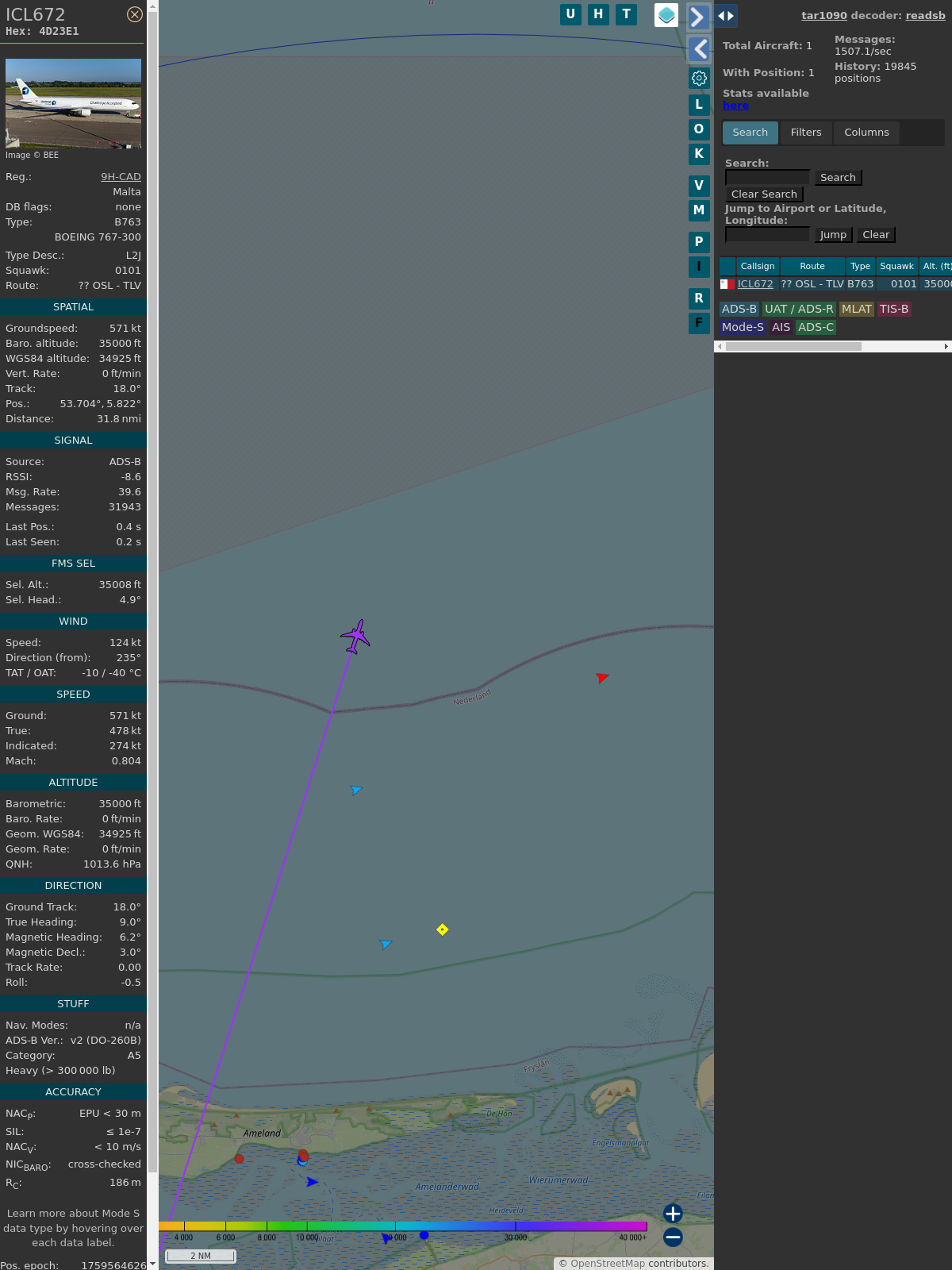Toggle the Mode-S source filter
The height and width of the screenshot is (1270, 952).
(x=743, y=327)
